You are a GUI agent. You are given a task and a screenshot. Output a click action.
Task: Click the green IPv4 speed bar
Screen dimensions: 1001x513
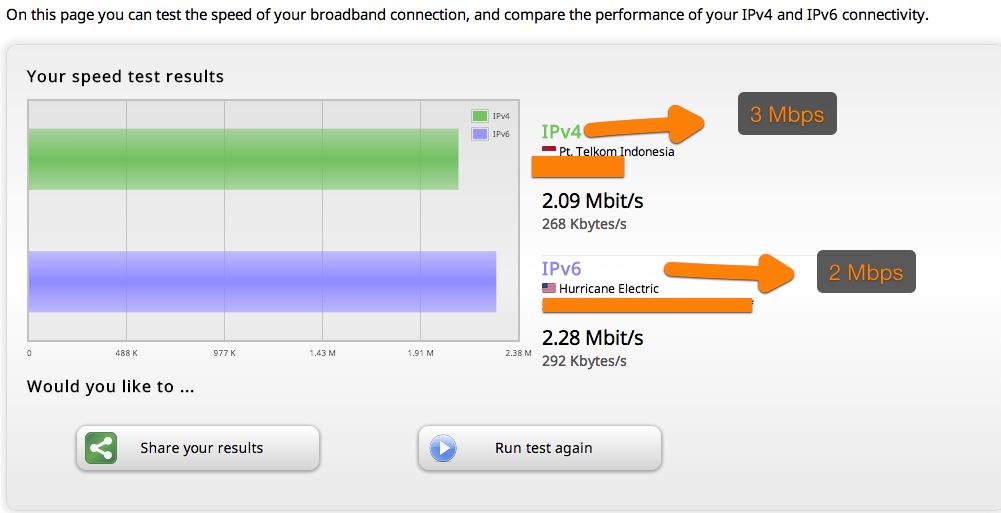click(243, 159)
